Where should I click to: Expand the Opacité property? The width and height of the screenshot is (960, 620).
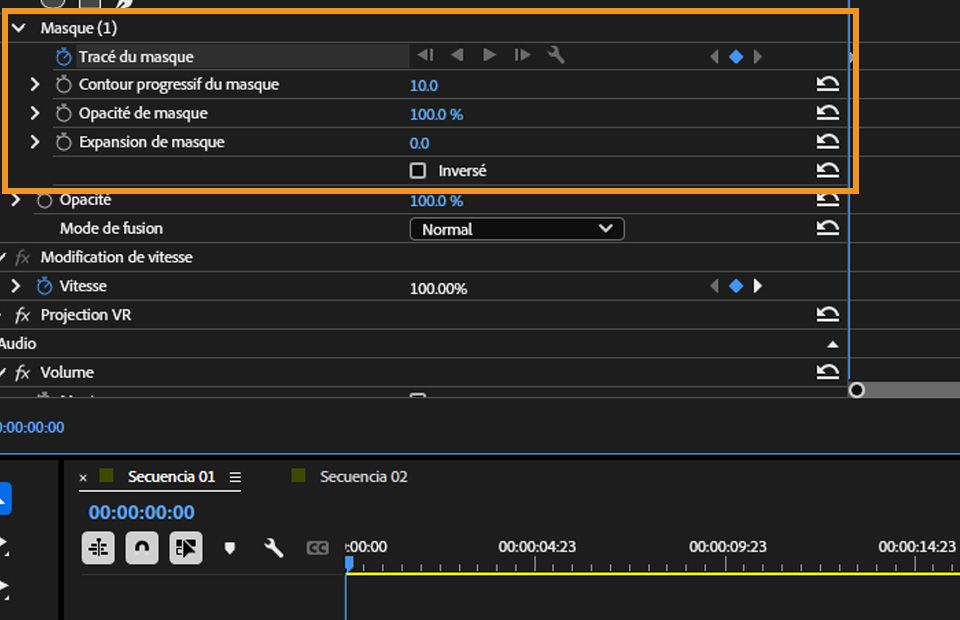(16, 200)
